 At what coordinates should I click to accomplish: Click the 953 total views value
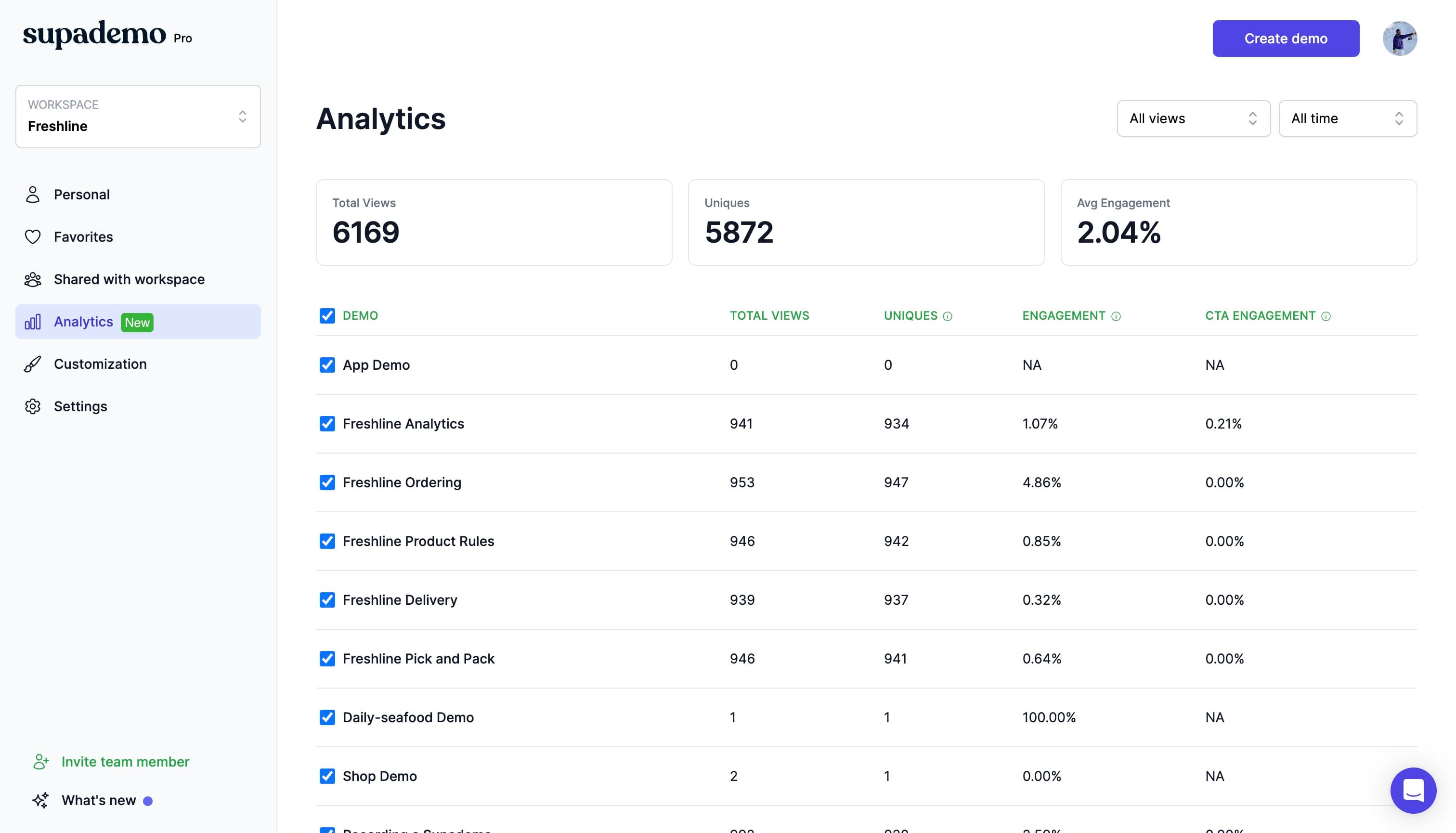pyautogui.click(x=741, y=482)
